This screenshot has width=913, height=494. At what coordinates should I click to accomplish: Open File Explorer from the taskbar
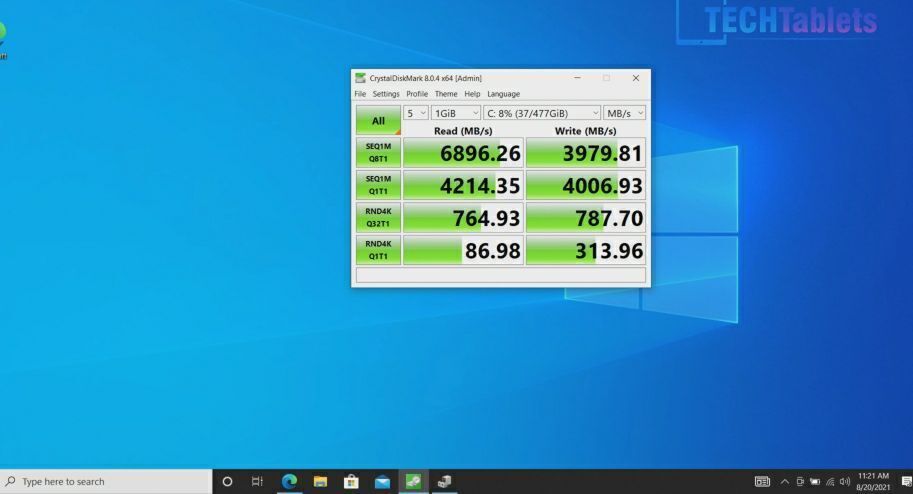(320, 481)
